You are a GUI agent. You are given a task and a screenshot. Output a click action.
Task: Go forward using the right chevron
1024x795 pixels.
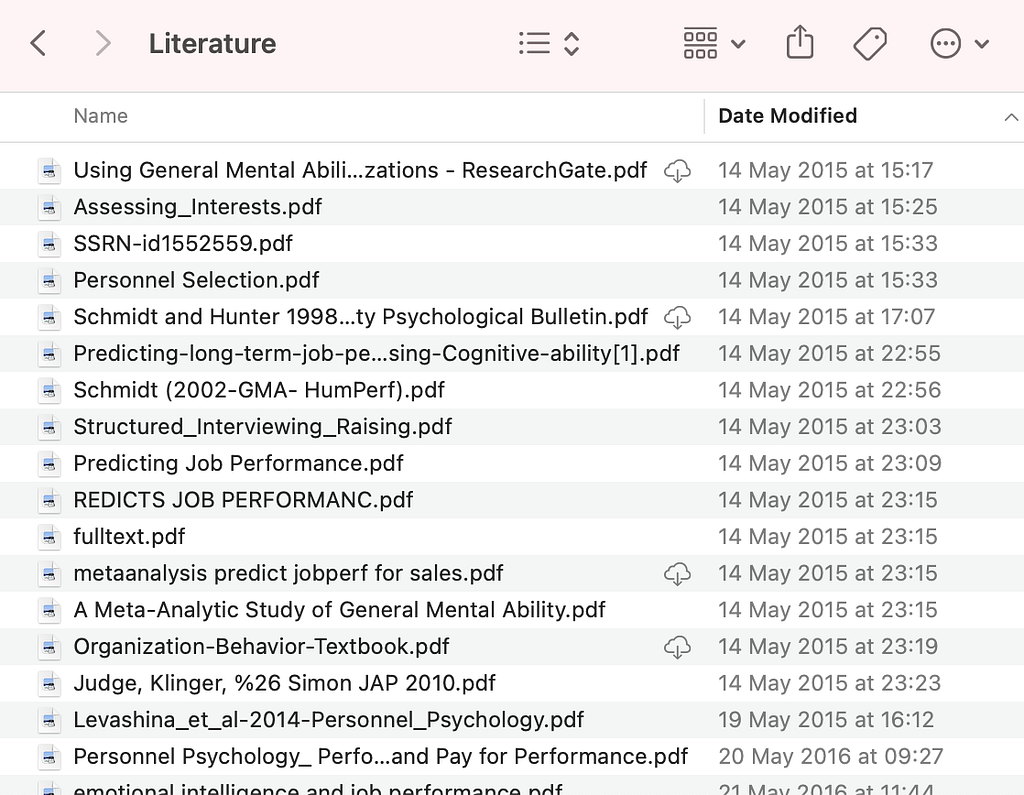103,44
